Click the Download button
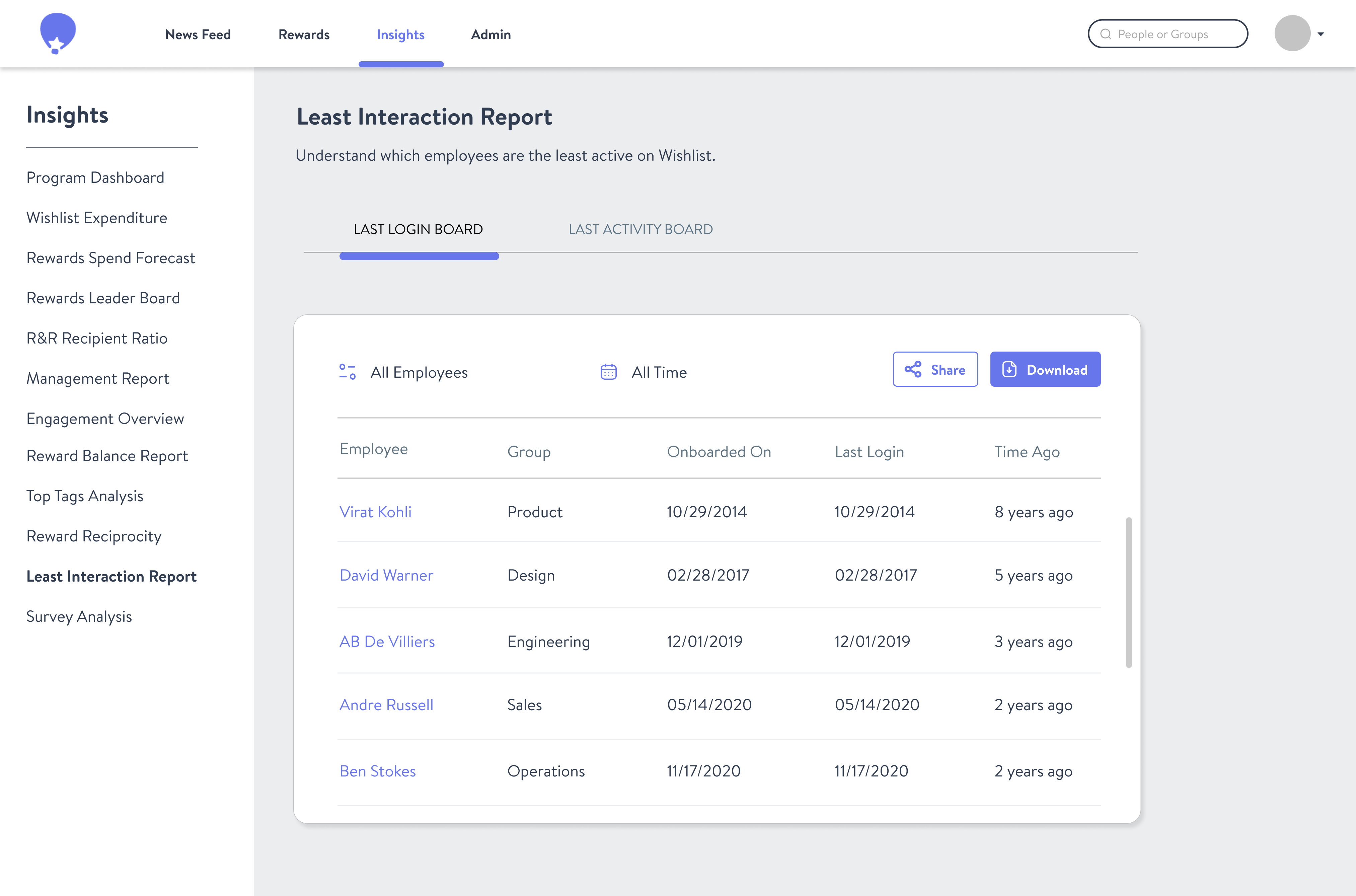1356x896 pixels. point(1045,369)
